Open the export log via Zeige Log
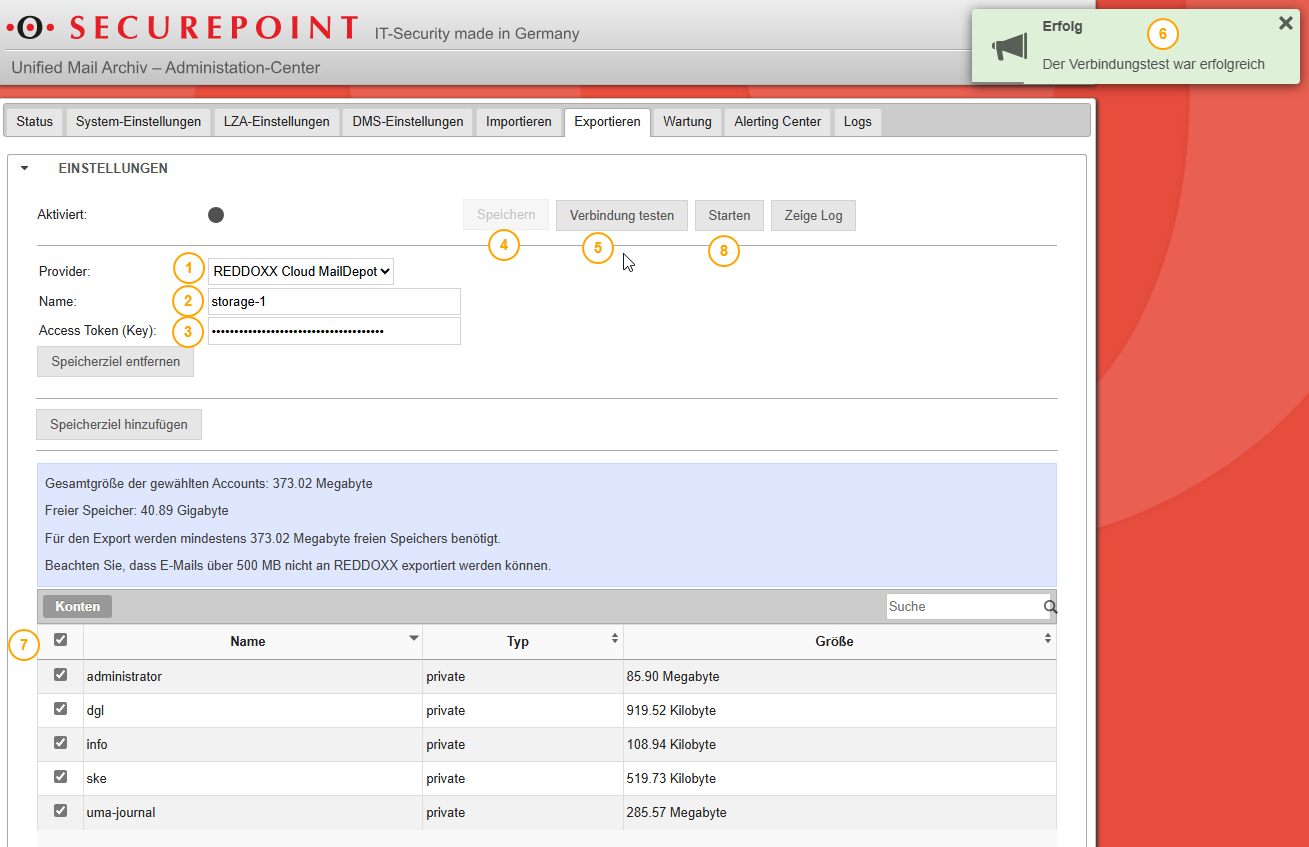The image size is (1309, 847). pyautogui.click(x=812, y=215)
